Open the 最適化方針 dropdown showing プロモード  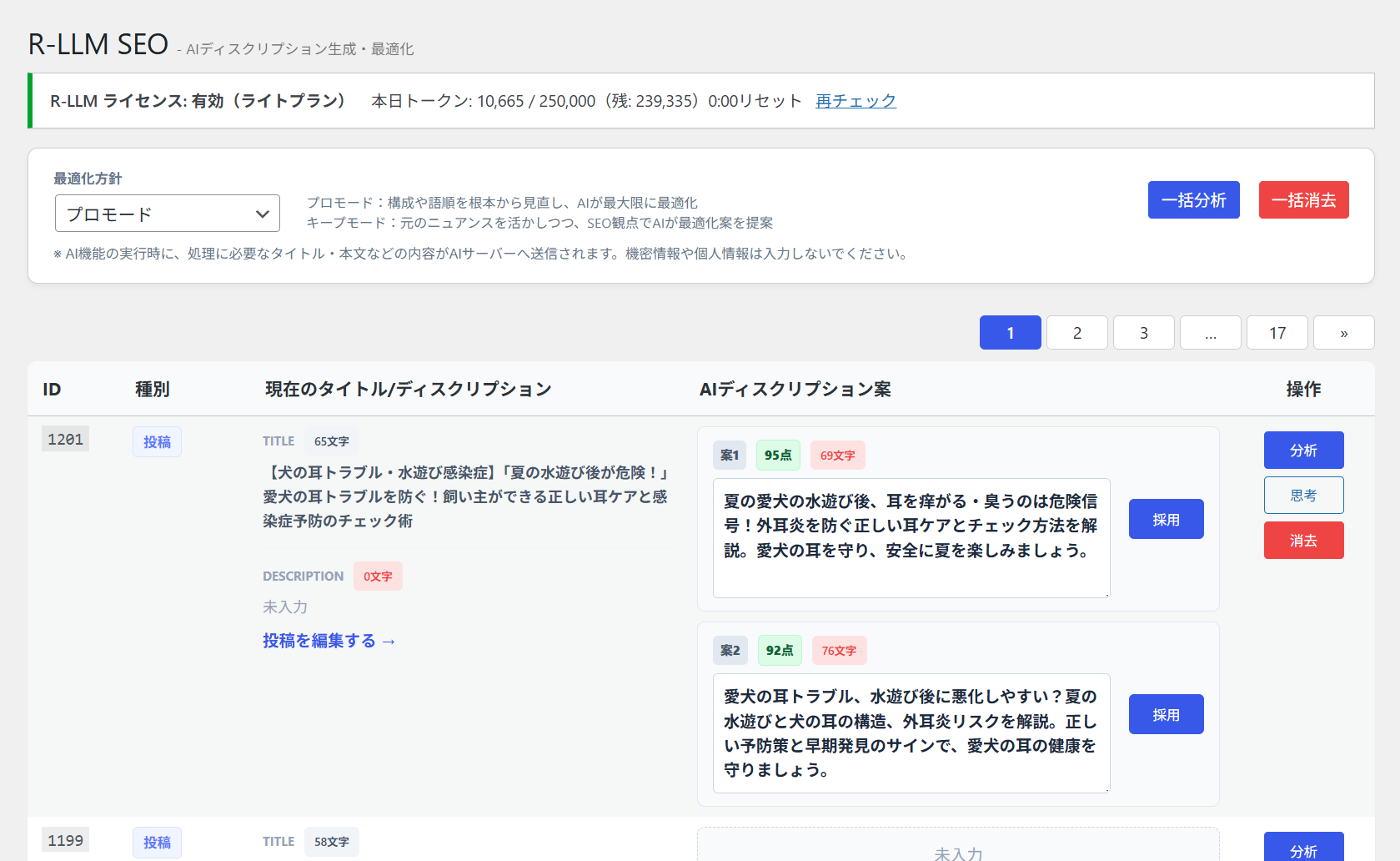[167, 213]
